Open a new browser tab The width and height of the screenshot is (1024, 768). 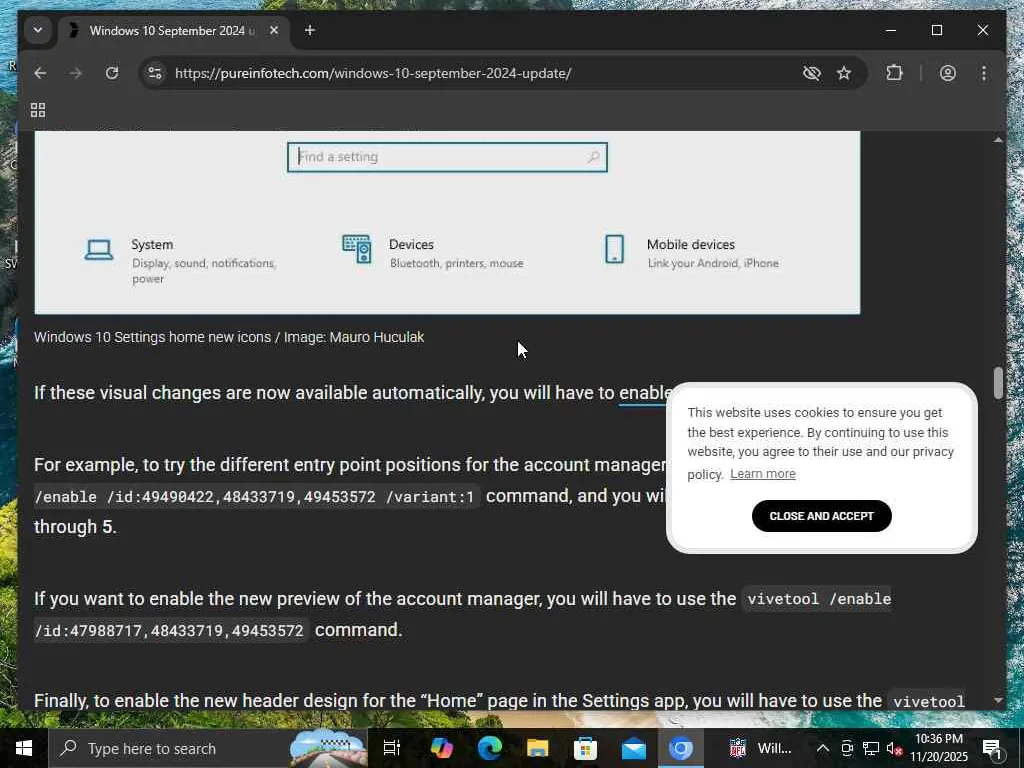click(310, 31)
